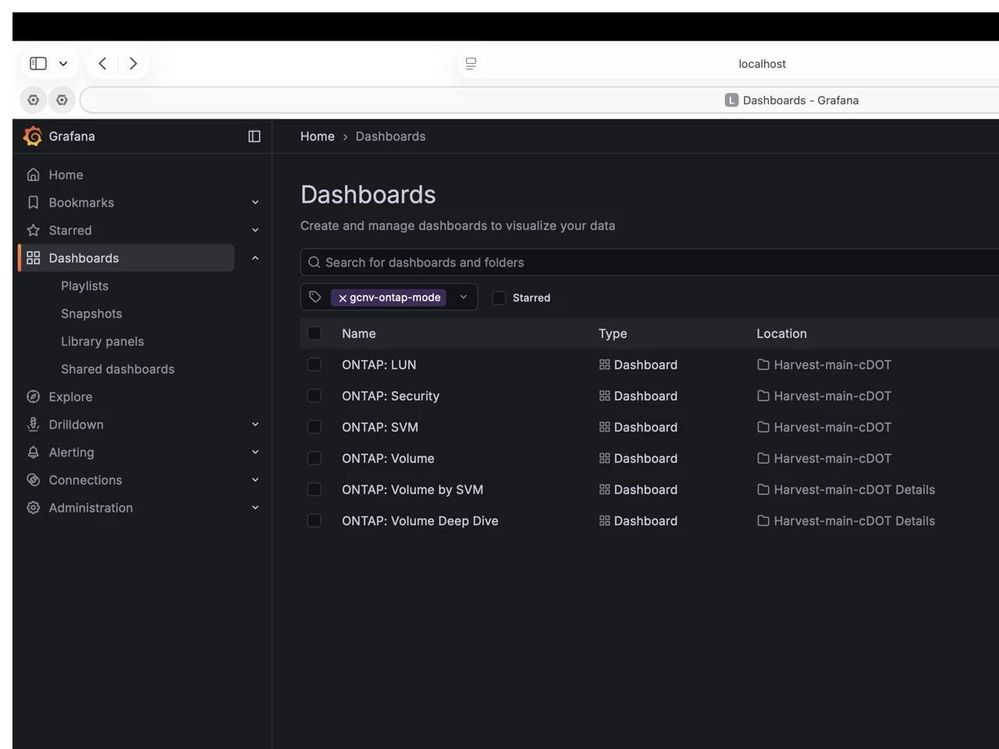
Task: Click the second extension icon beside the tab bar
Action: coord(62,100)
